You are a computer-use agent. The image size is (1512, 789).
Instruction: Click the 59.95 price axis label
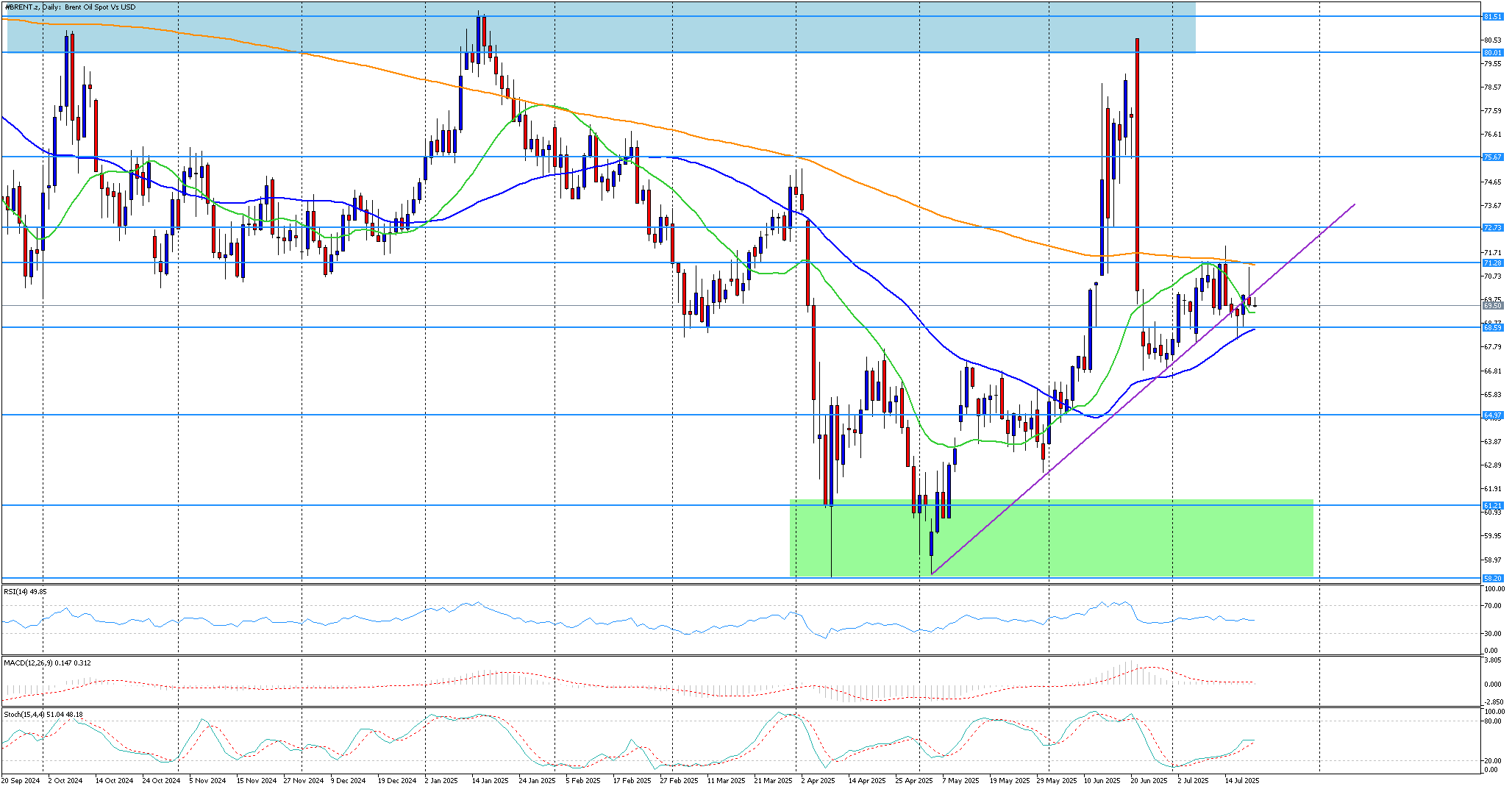(1492, 535)
